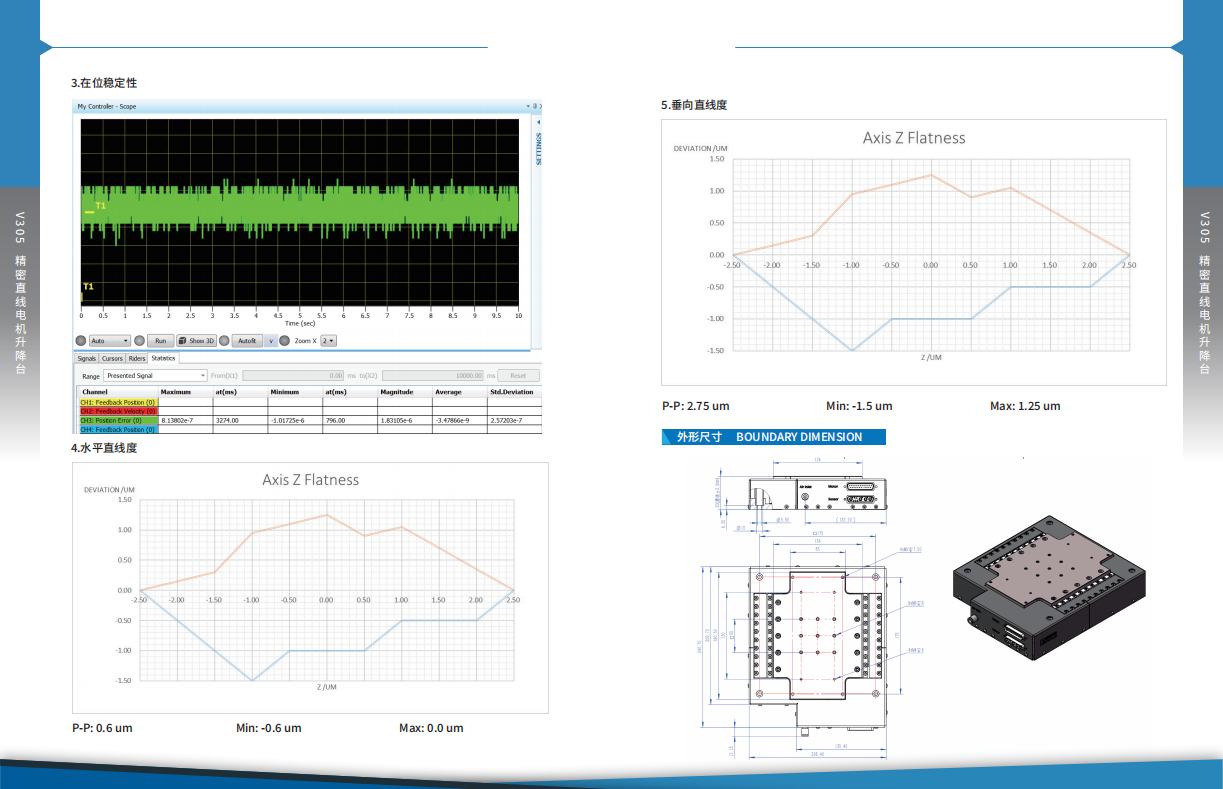Viewport: 1223px width, 789px height.
Task: Click the Magnitude column header
Action: (x=405, y=392)
